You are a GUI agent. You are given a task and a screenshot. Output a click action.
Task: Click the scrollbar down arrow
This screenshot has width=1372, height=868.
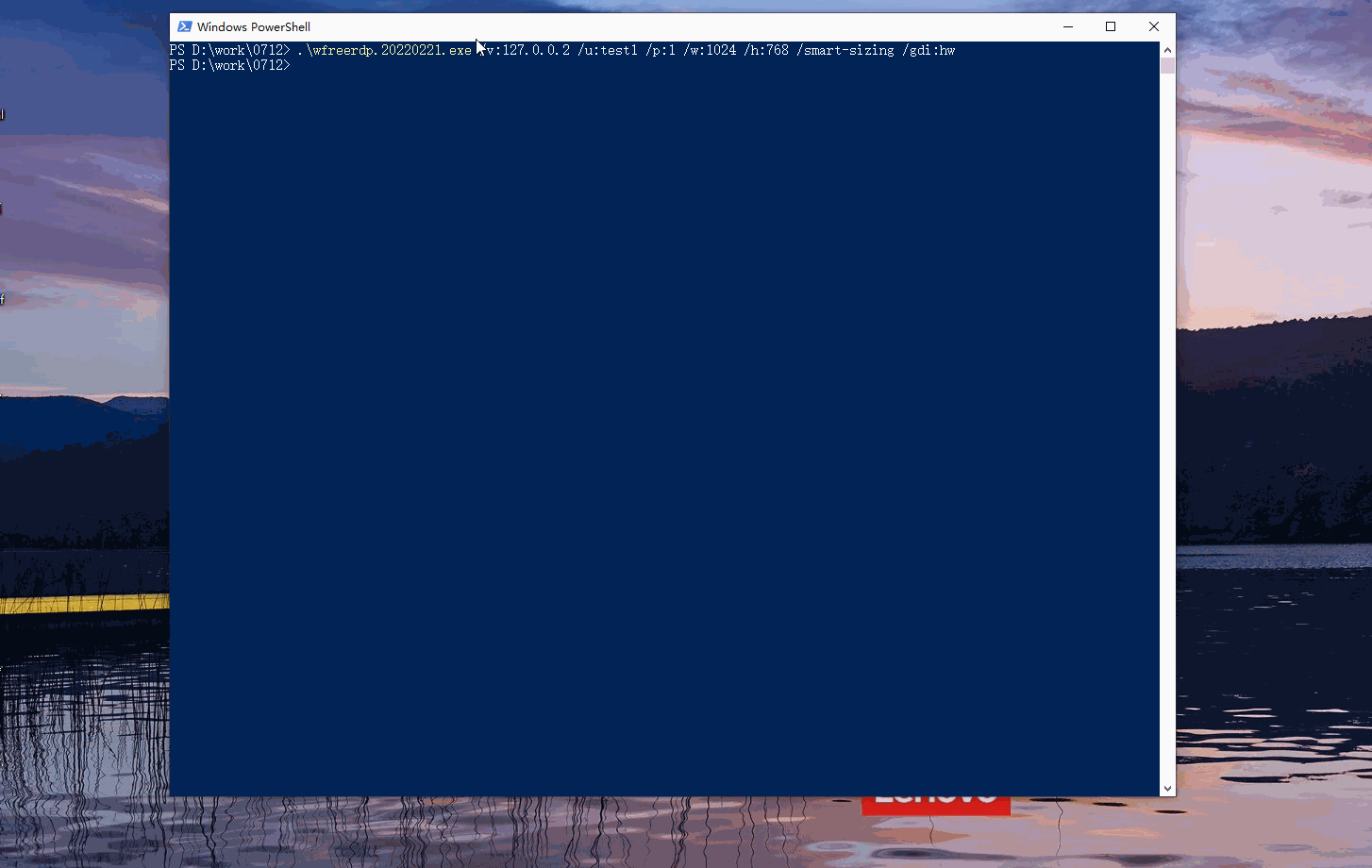[x=1166, y=788]
